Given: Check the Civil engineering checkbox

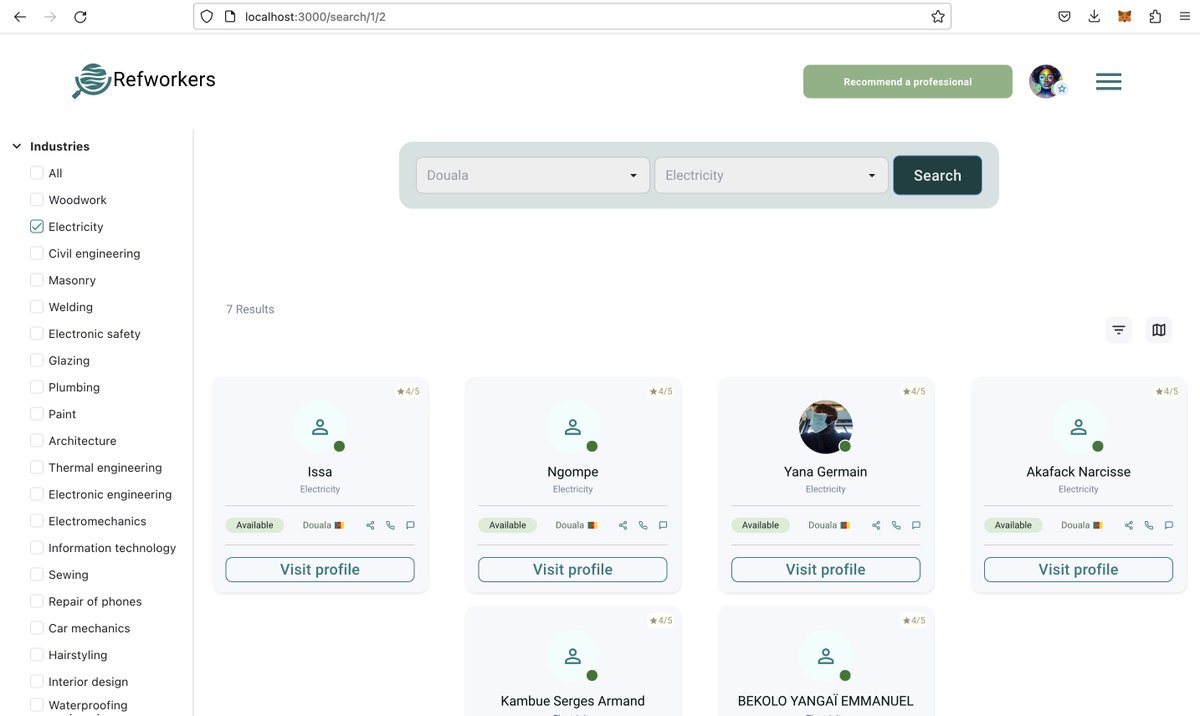Looking at the screenshot, I should click(x=37, y=254).
